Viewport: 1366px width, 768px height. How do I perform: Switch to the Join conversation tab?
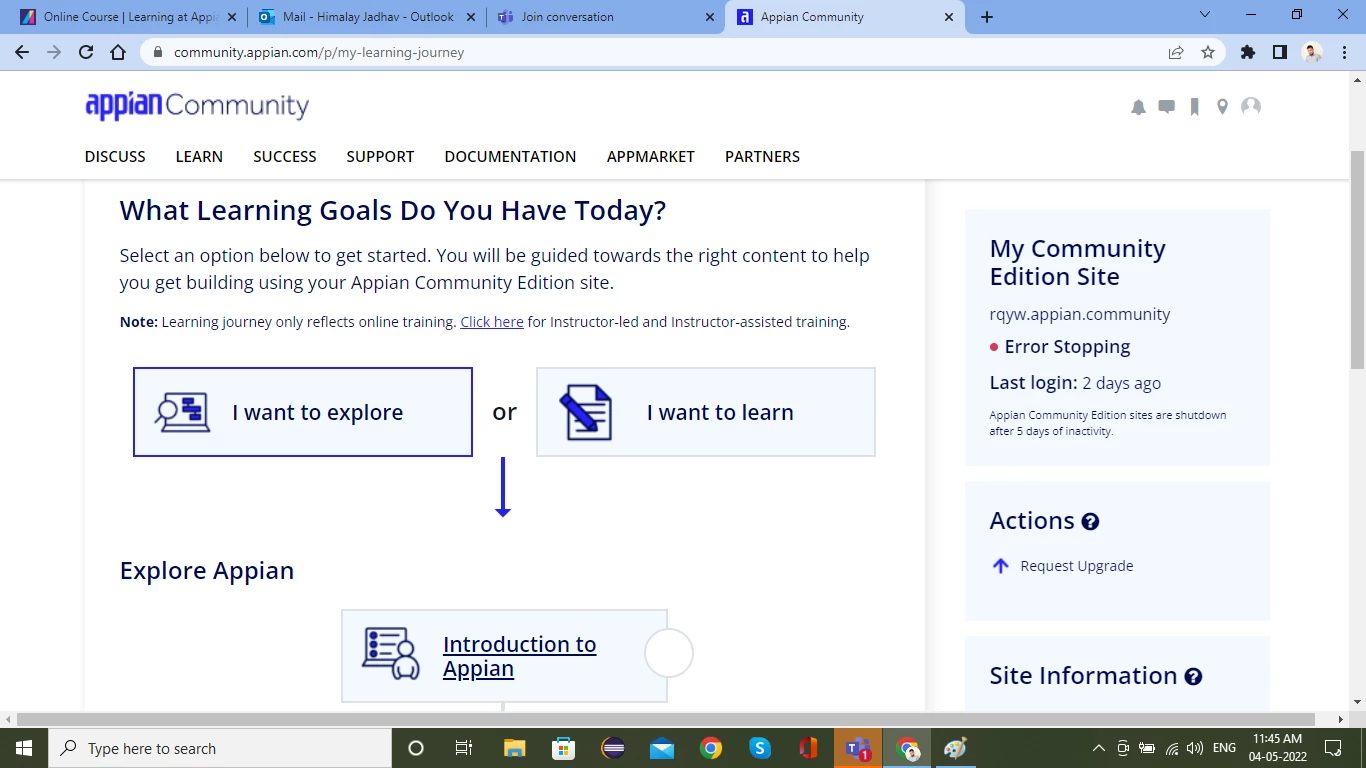tap(606, 17)
